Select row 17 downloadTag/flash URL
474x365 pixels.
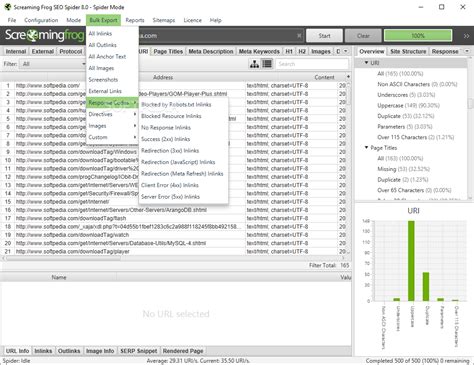click(173, 218)
